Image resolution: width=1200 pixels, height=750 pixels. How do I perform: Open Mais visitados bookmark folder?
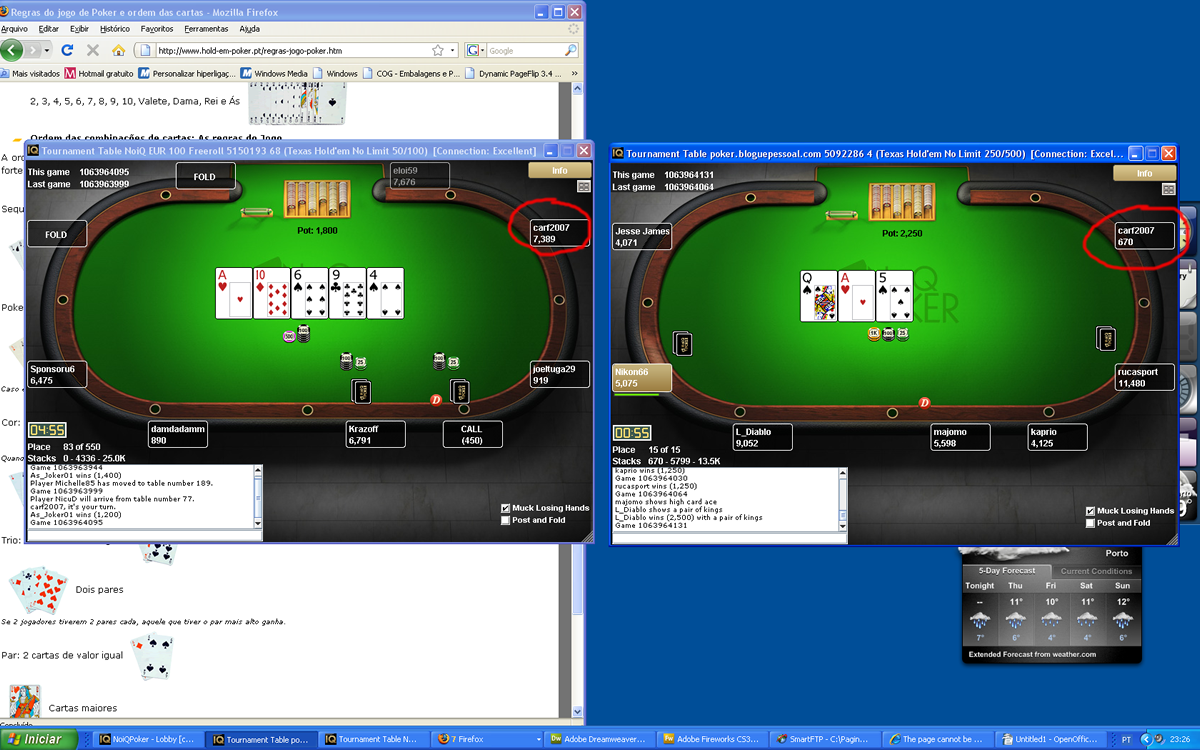pos(28,73)
